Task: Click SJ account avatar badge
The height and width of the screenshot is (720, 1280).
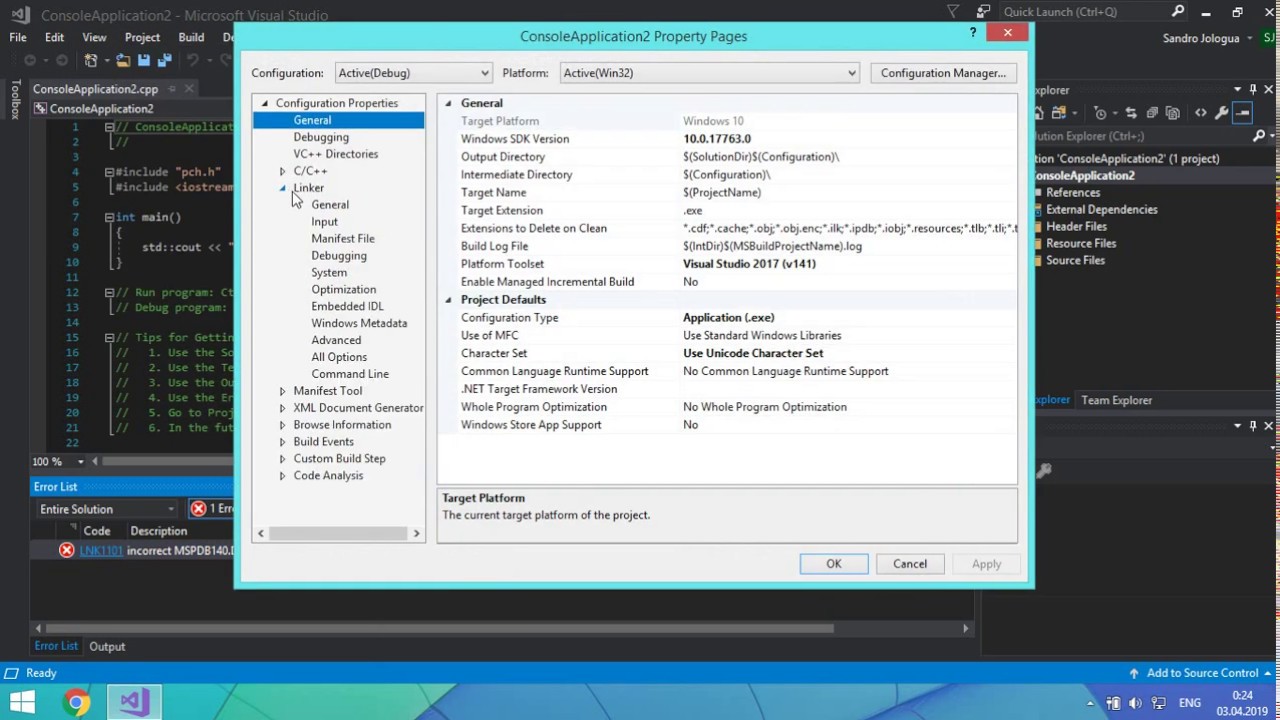Action: [x=1267, y=38]
